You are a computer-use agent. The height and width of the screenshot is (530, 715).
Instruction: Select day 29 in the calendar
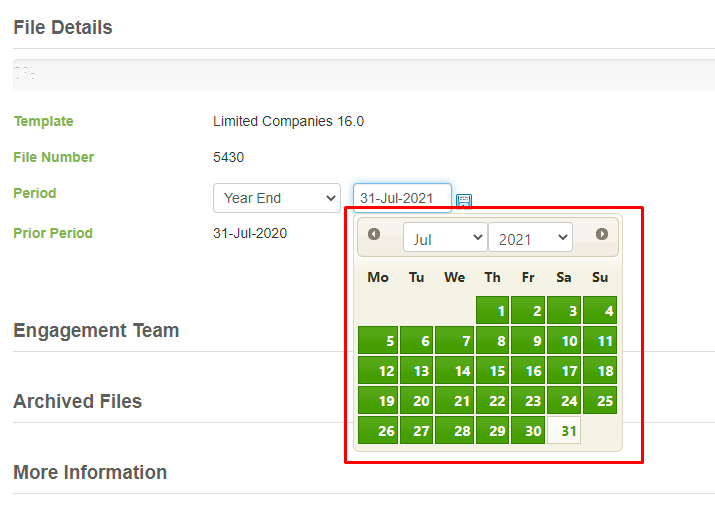pyautogui.click(x=492, y=430)
